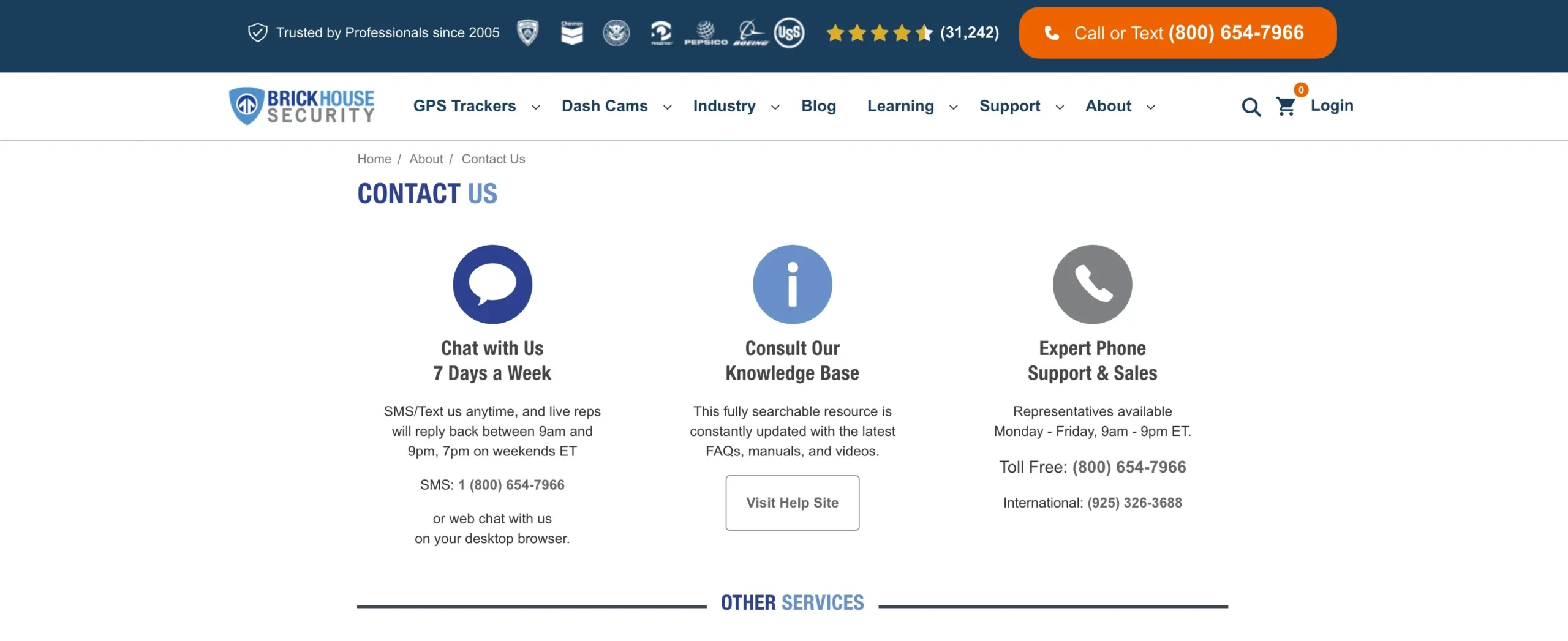
Task: Go to Home via breadcrumb link
Action: click(x=374, y=159)
